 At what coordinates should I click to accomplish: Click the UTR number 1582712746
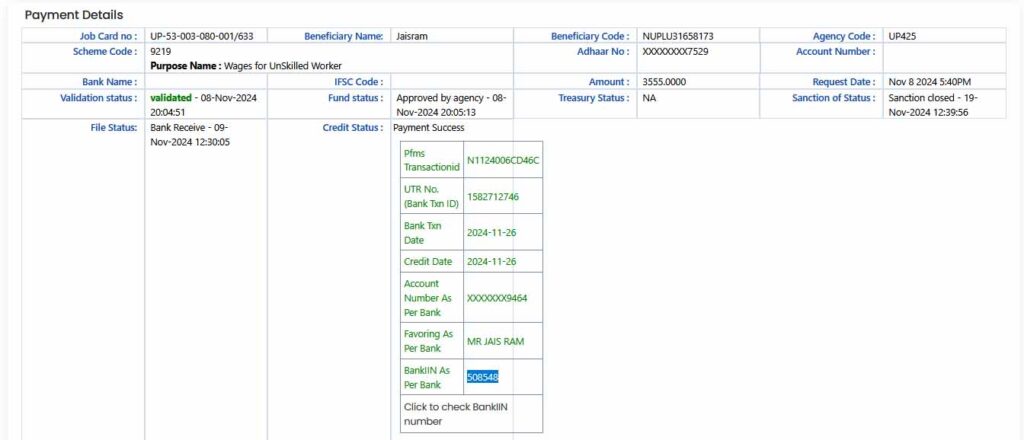tap(493, 197)
